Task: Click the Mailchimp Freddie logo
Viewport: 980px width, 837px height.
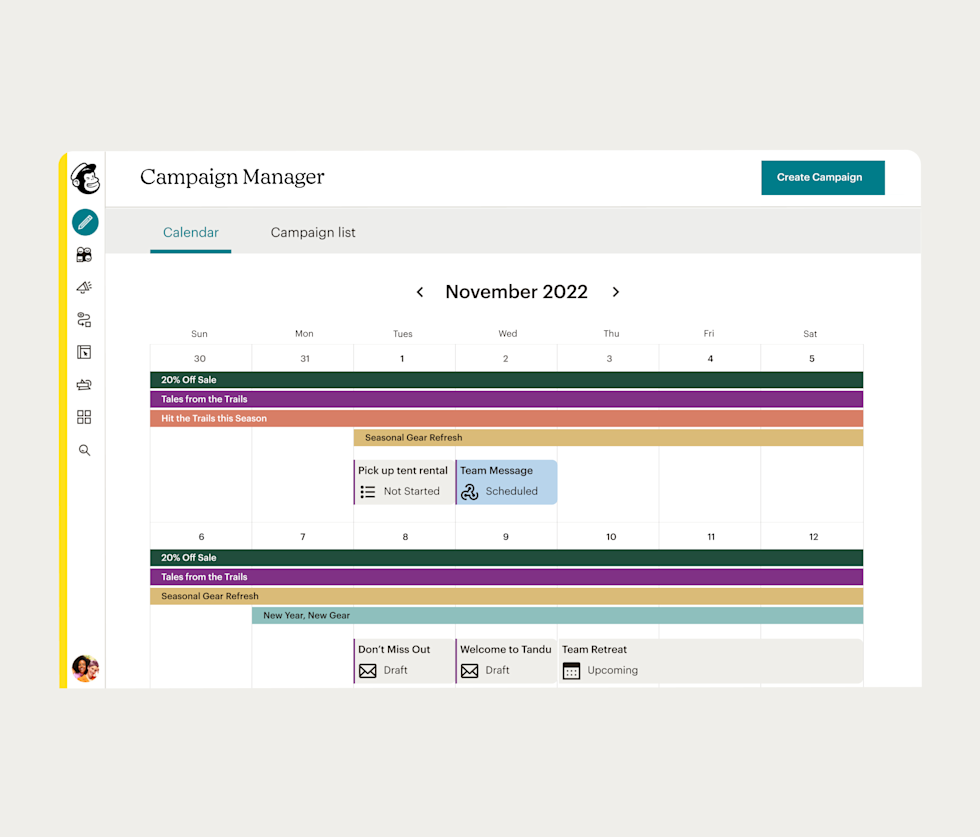Action: tap(85, 179)
